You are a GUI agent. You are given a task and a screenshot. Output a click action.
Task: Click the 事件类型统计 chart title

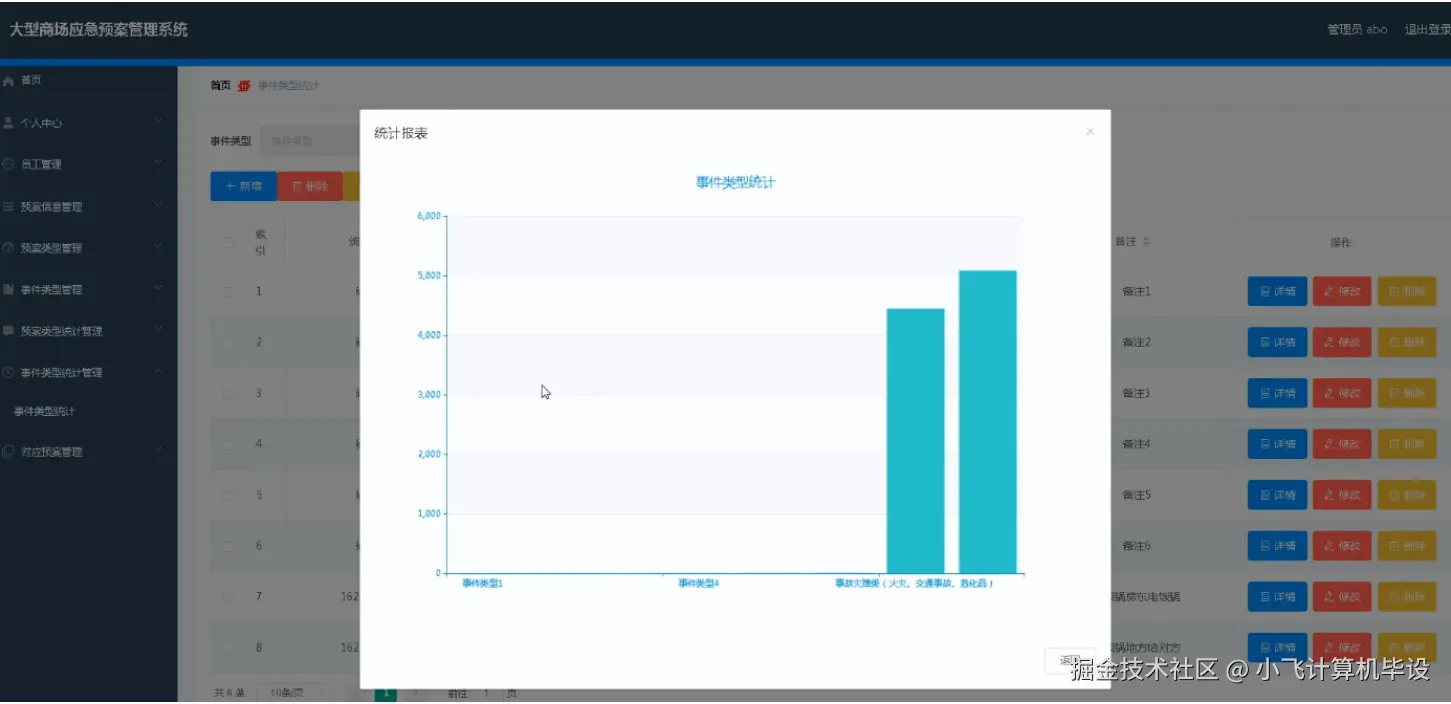click(736, 182)
